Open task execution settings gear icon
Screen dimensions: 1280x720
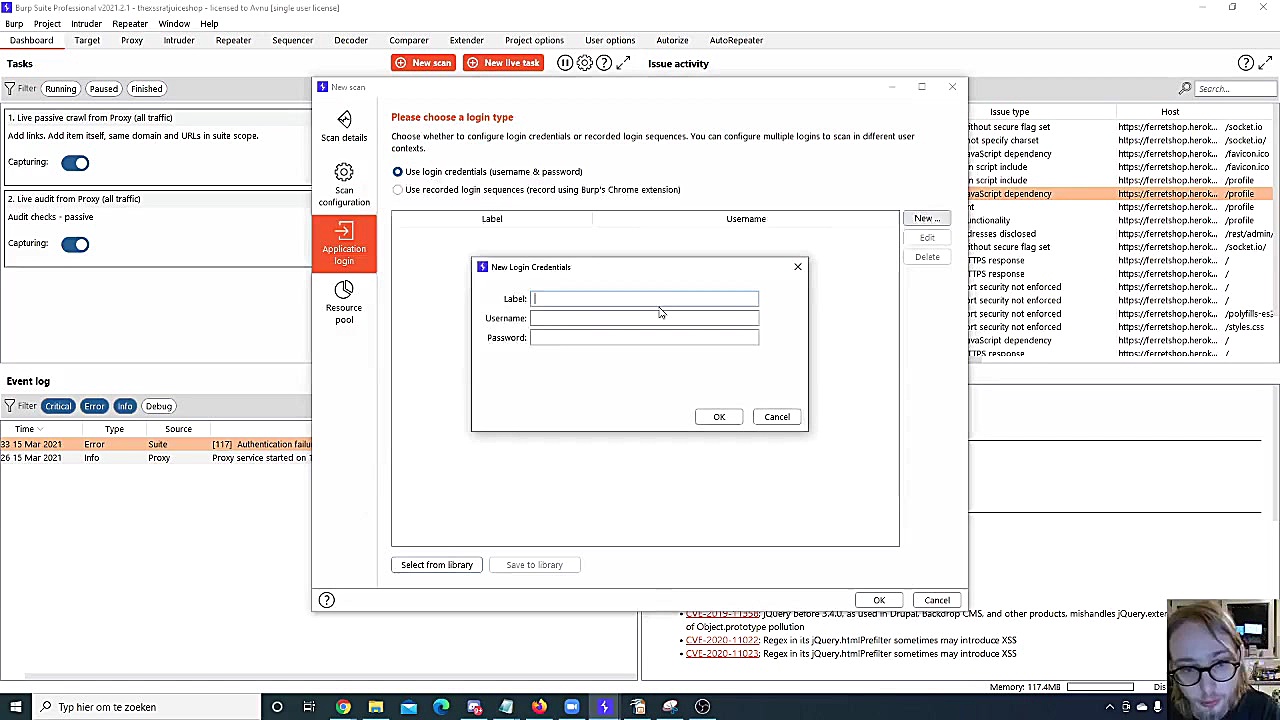[585, 63]
